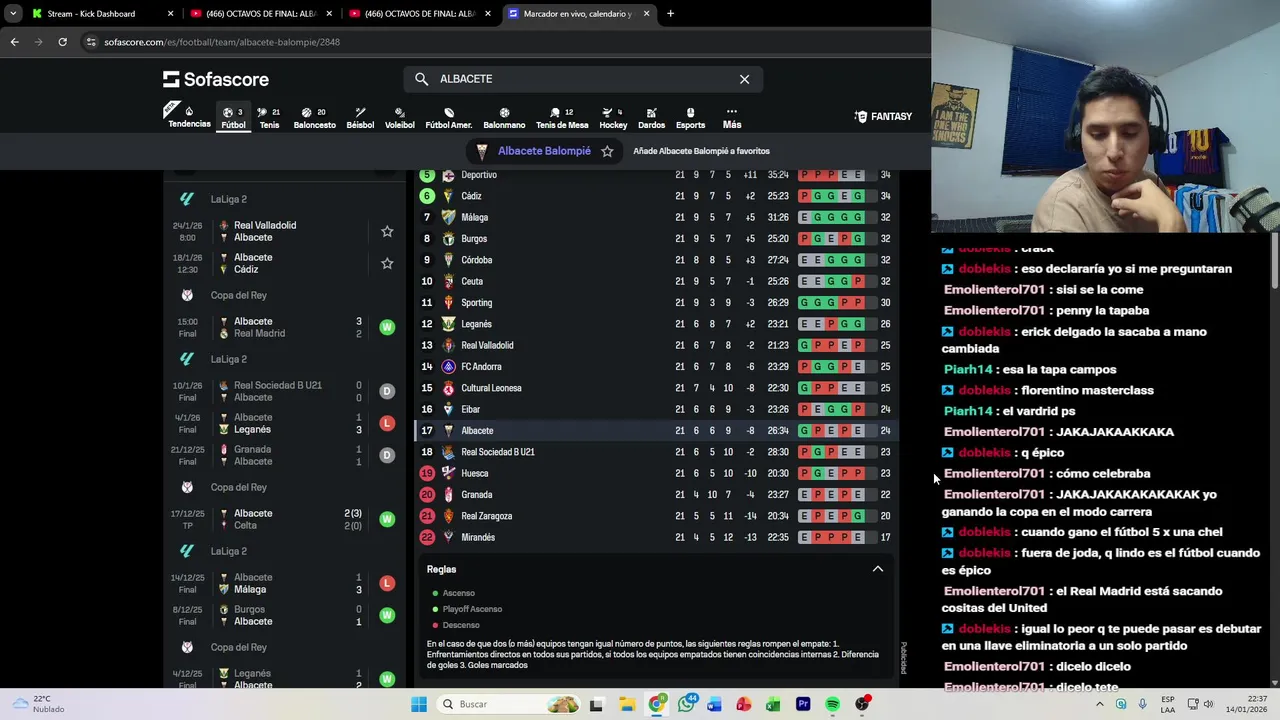This screenshot has width=1280, height=720.
Task: Favorite the Real Valladolid vs Albacete match
Action: pyautogui.click(x=387, y=232)
